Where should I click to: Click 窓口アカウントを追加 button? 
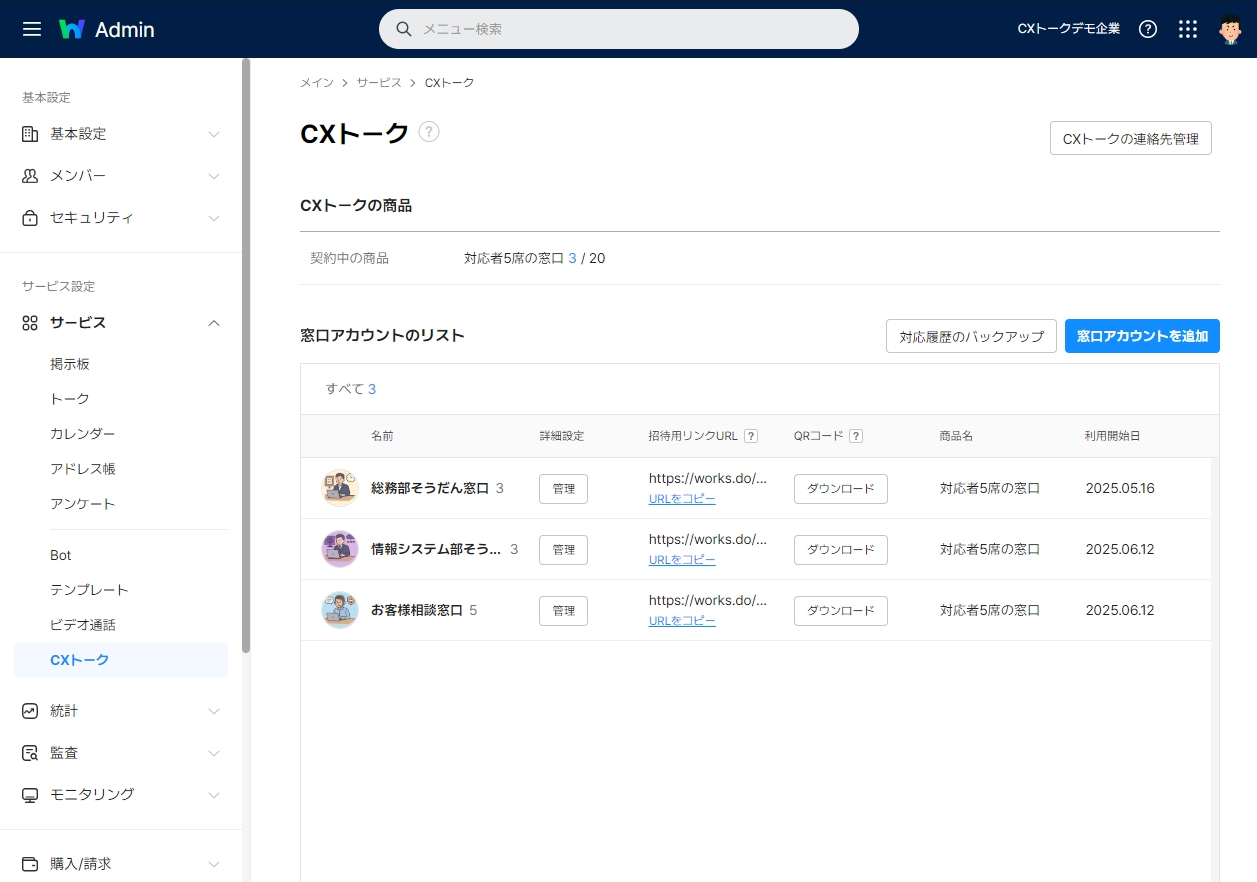[1142, 337]
